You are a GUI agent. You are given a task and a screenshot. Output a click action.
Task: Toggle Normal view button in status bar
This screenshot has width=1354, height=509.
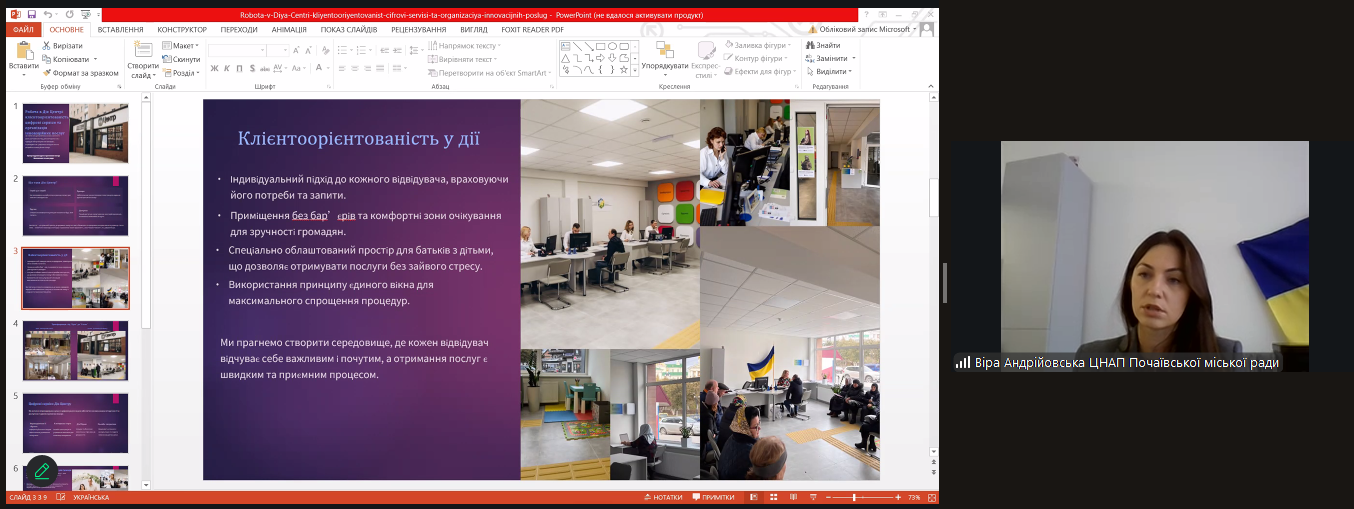tap(755, 497)
